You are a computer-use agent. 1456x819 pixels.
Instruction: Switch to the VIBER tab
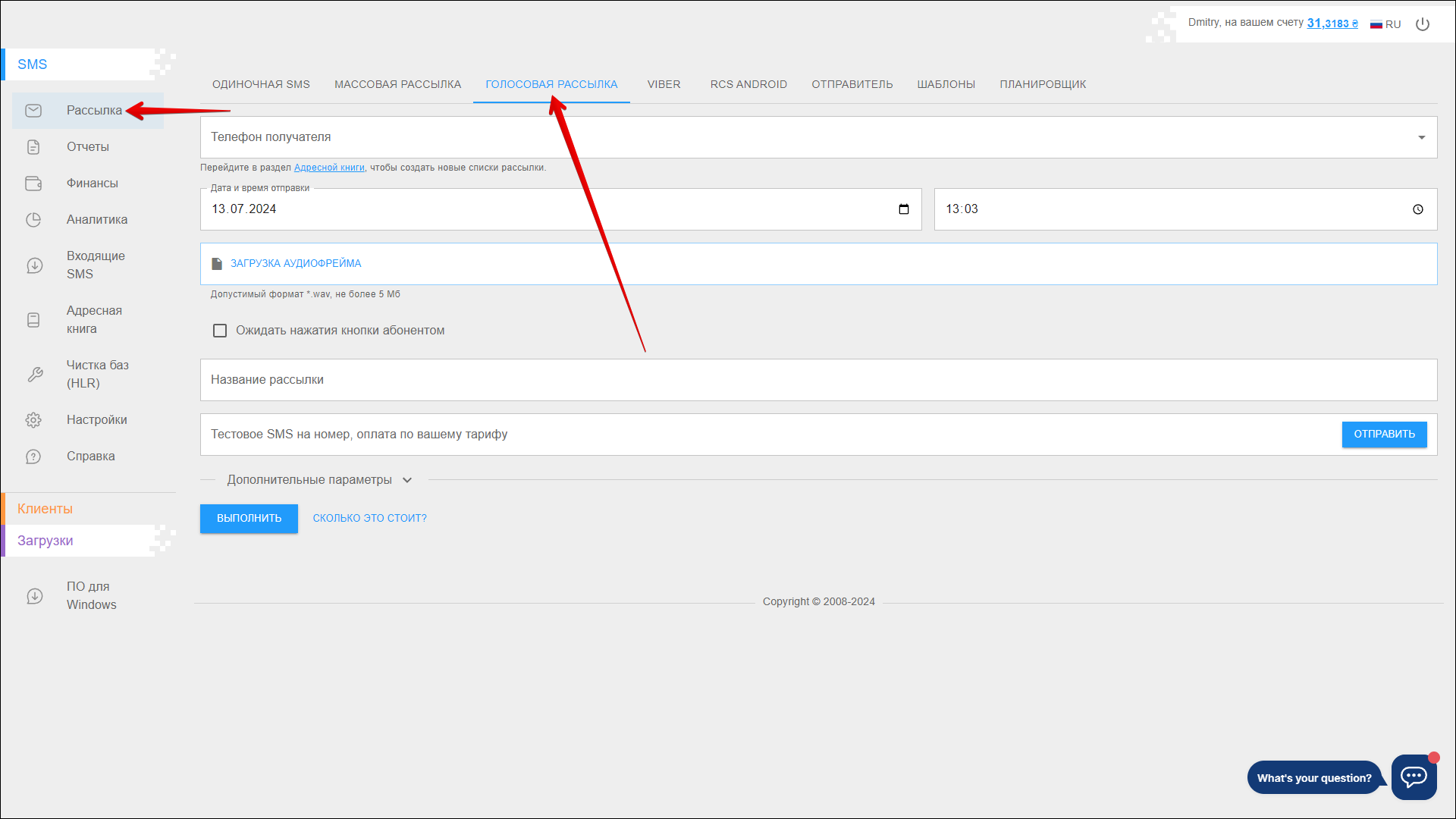664,84
